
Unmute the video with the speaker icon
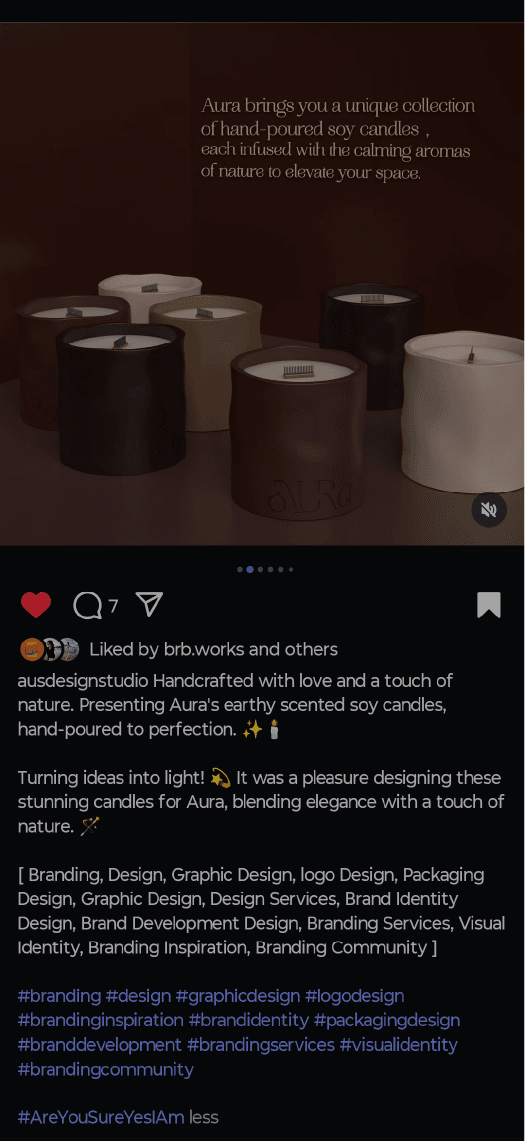click(x=489, y=509)
